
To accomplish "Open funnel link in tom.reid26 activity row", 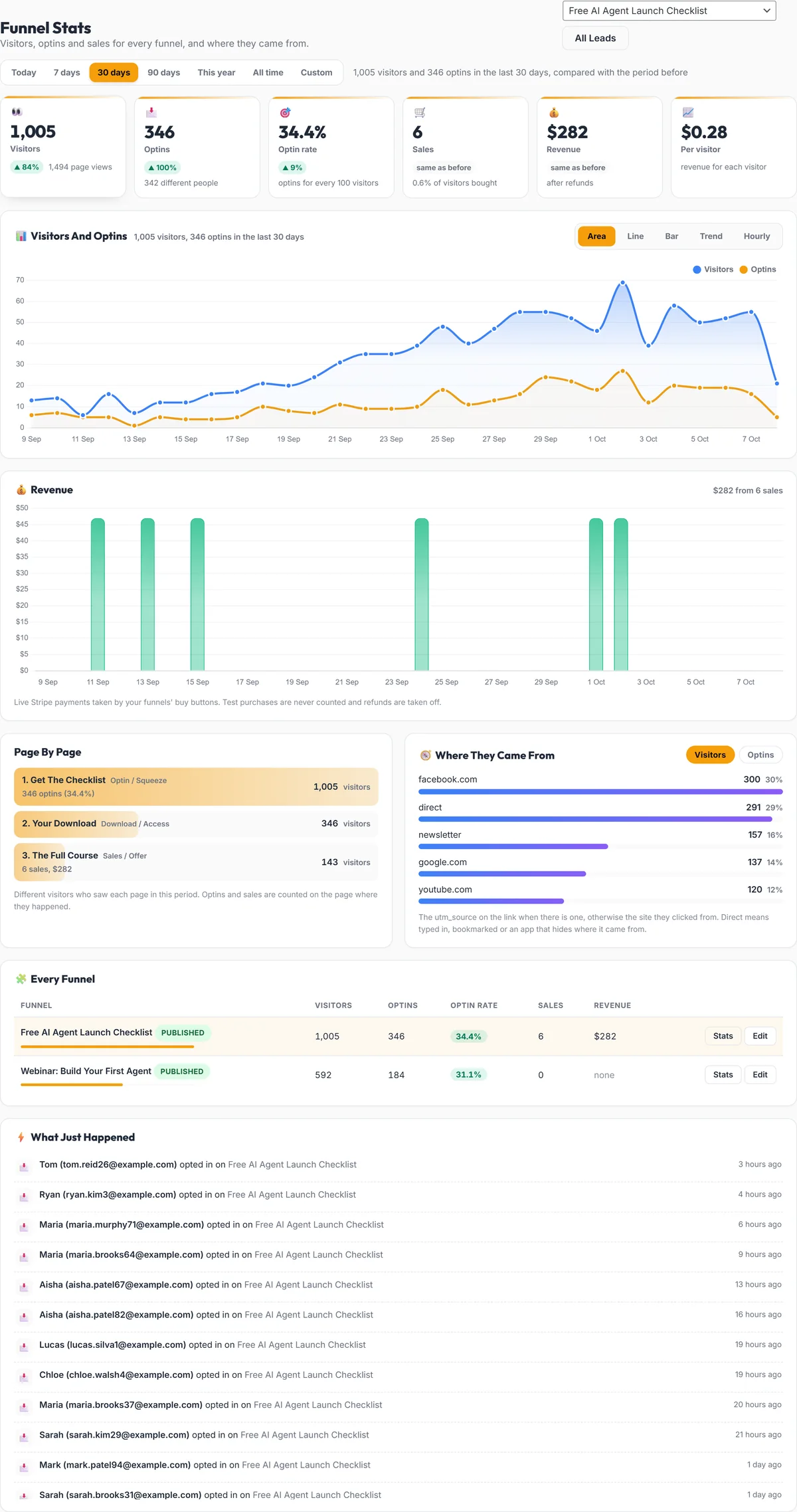I will 292,1165.
